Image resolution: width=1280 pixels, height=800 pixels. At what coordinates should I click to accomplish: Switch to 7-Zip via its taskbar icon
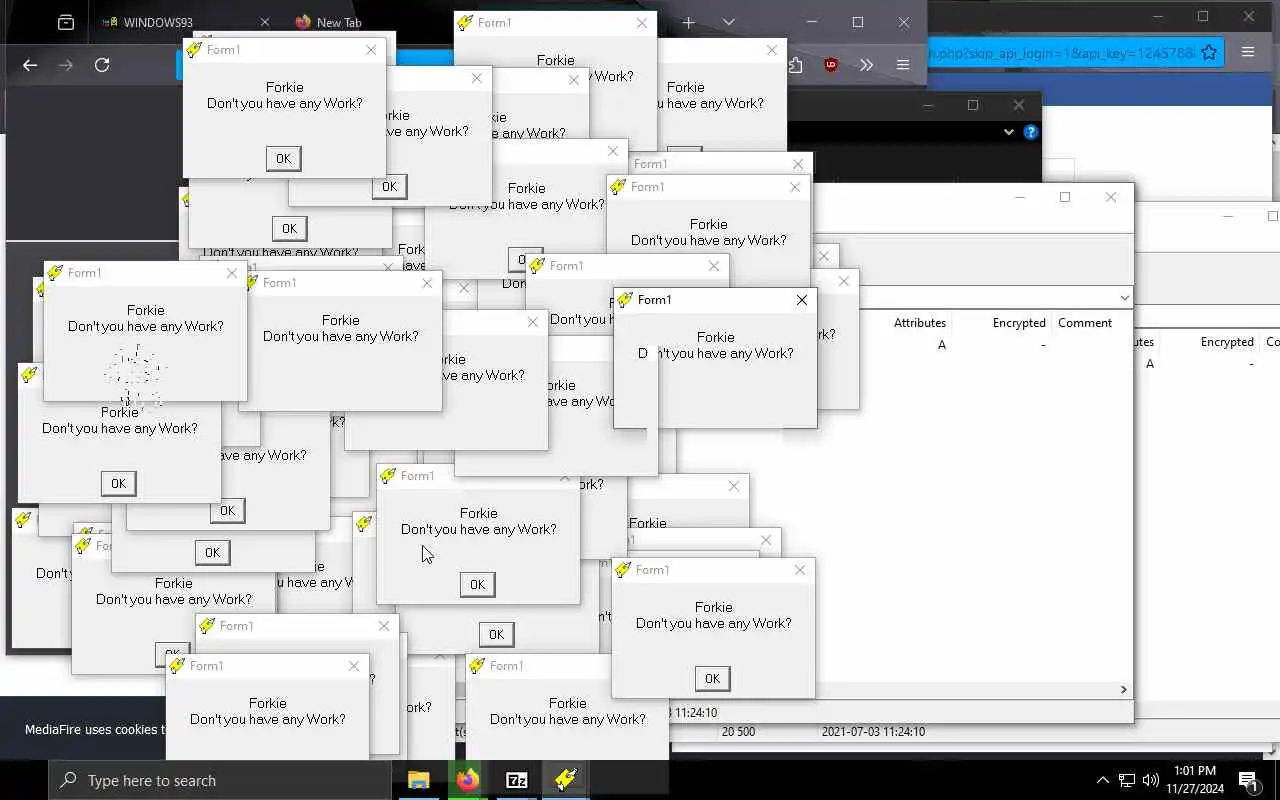517,780
